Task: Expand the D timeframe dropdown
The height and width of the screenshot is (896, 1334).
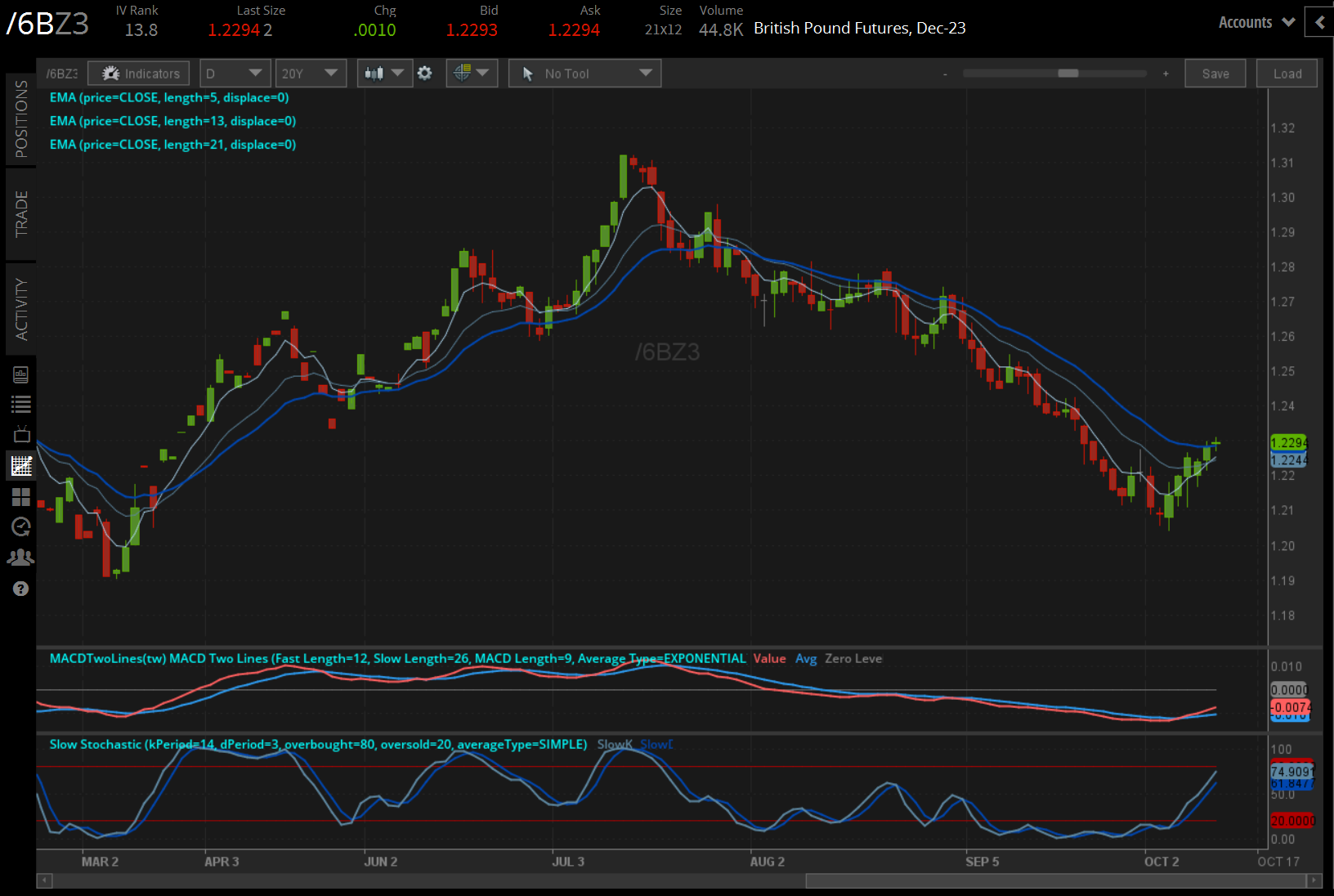Action: coord(235,74)
